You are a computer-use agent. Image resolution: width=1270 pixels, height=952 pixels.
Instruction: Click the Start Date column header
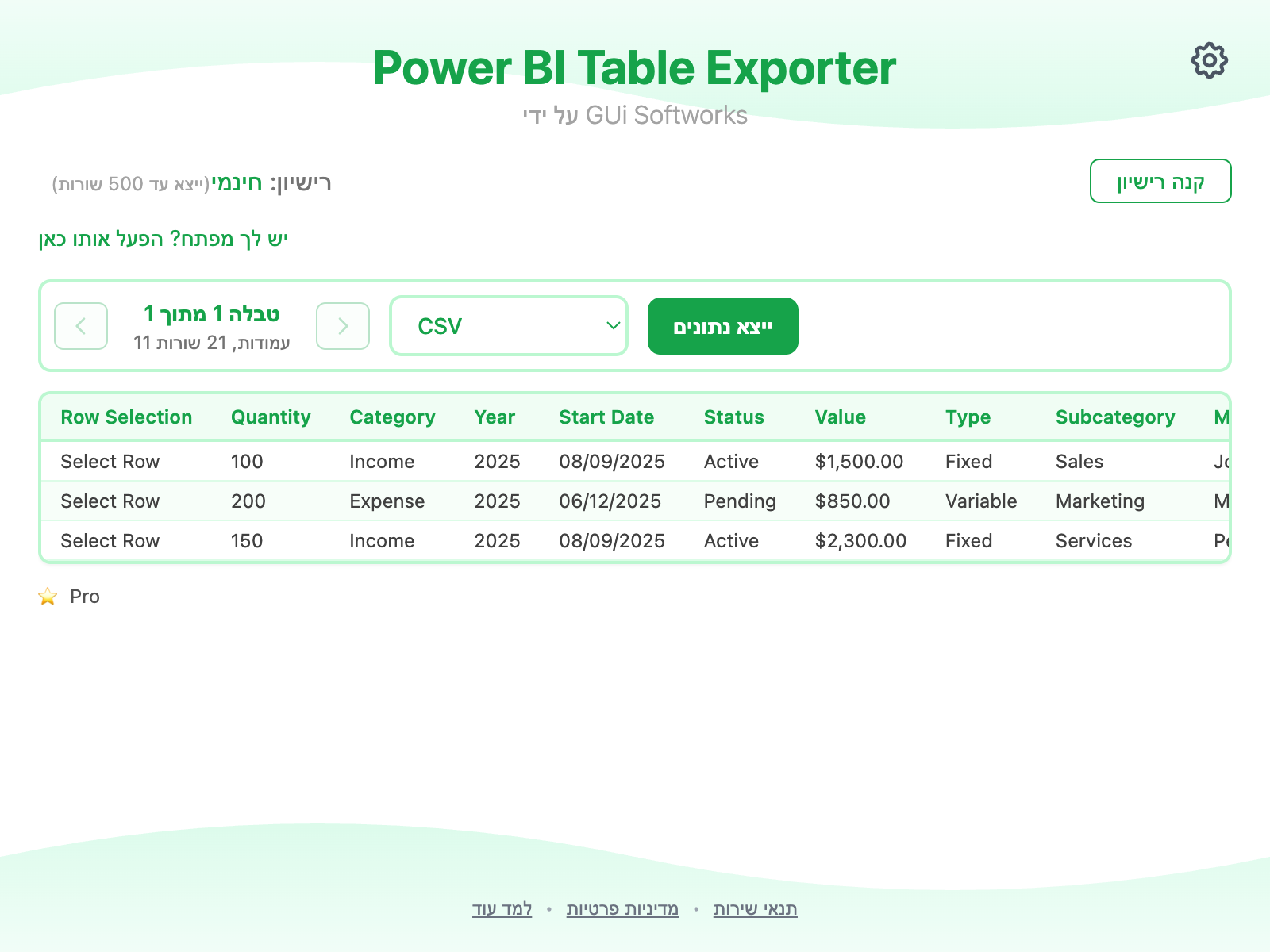coord(606,417)
